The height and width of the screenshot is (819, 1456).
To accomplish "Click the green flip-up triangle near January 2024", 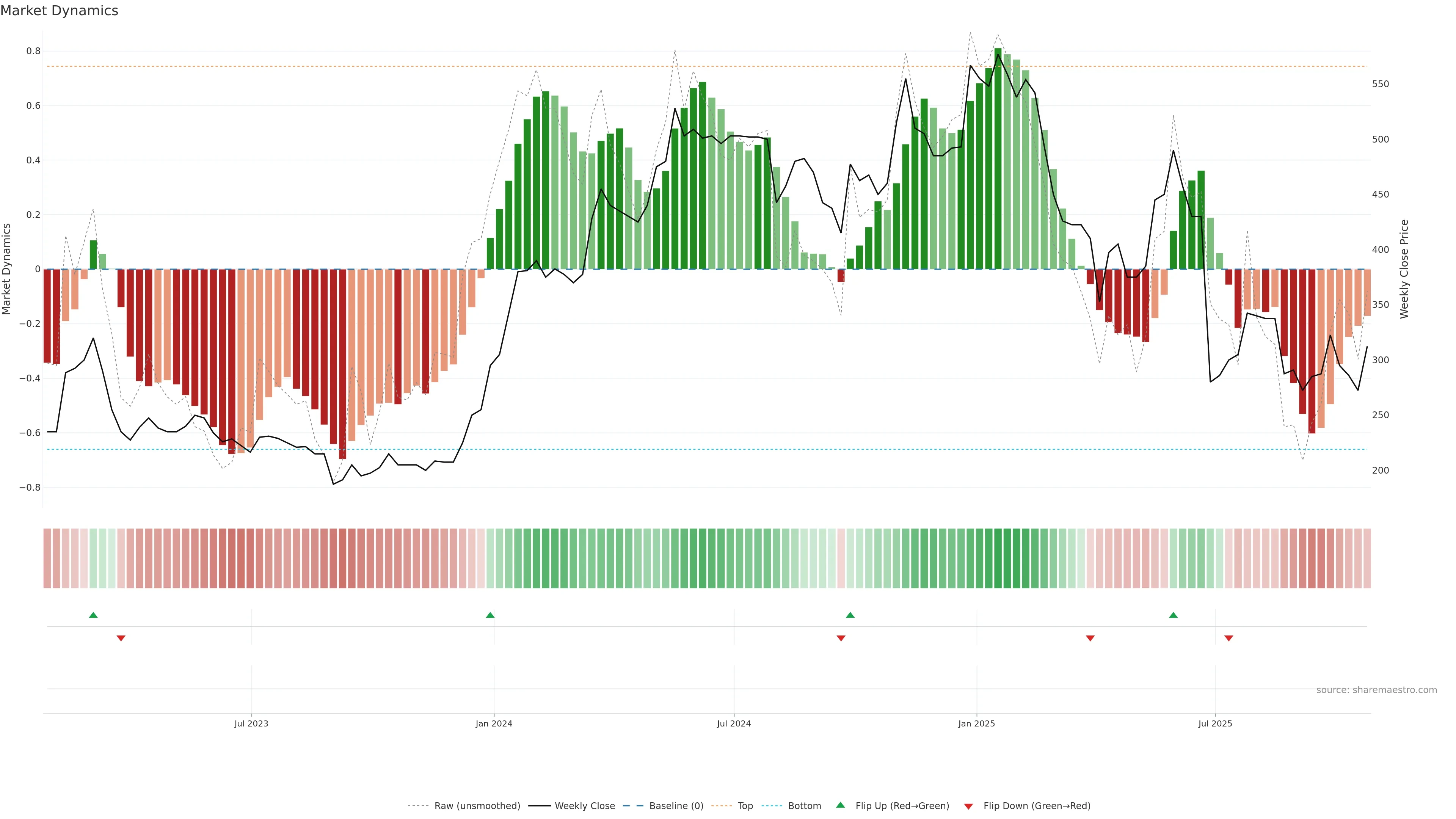I will [490, 615].
